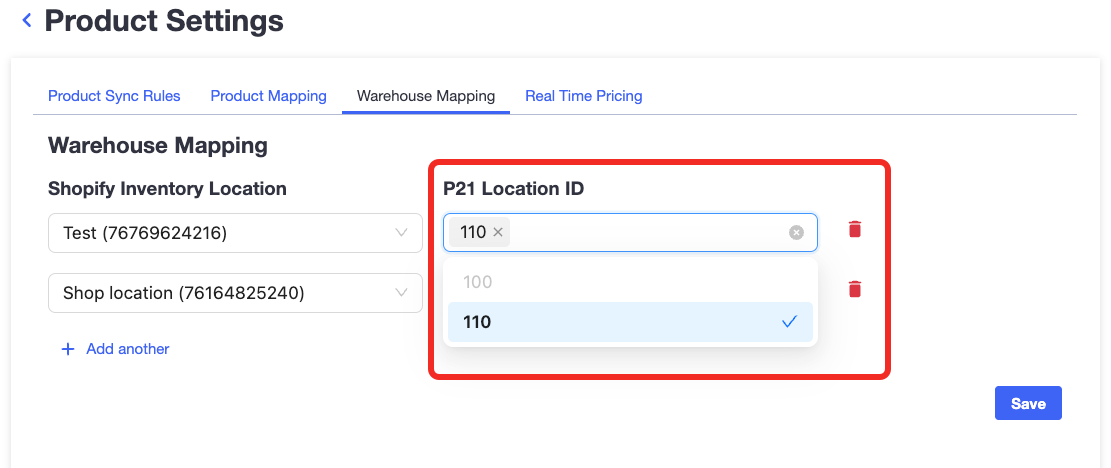Select the Warehouse Mapping tab

click(x=426, y=96)
